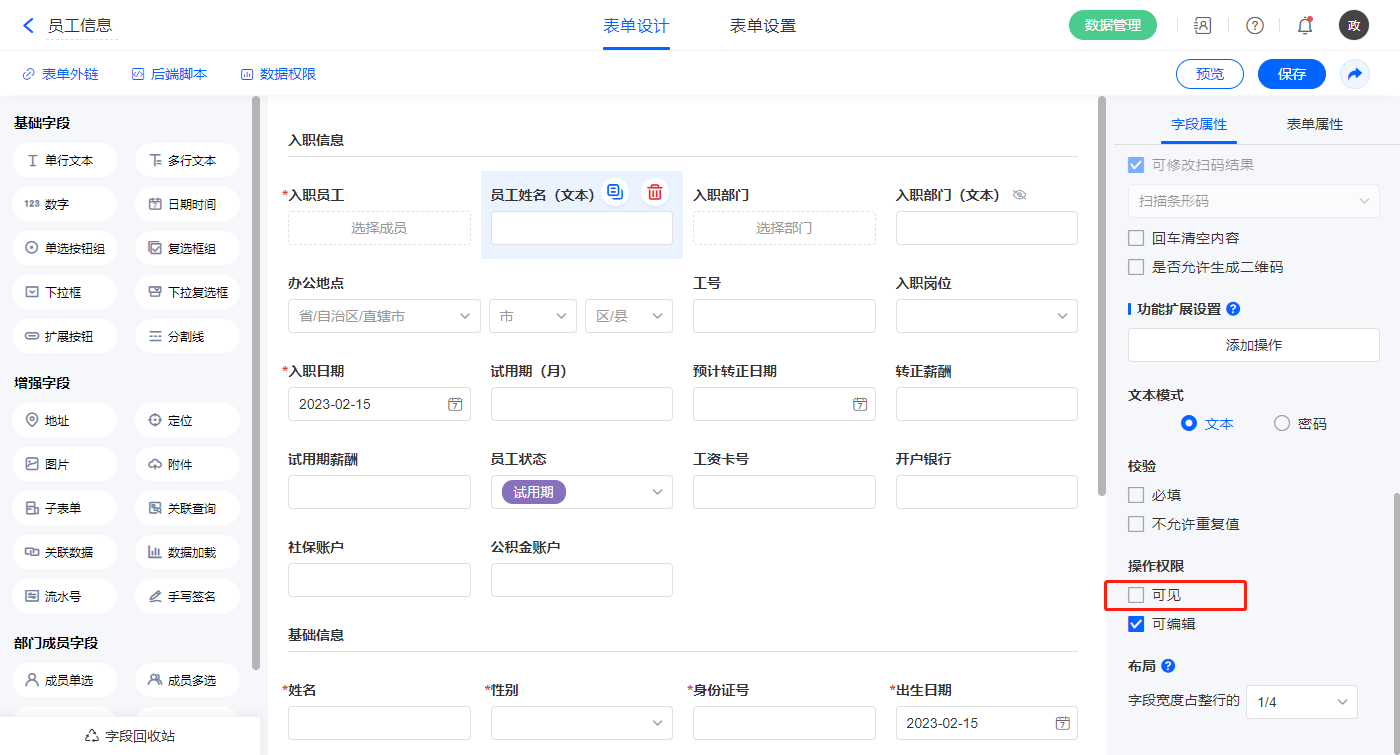This screenshot has height=755, width=1400.
Task: Open the notification bell icon
Action: [x=1304, y=25]
